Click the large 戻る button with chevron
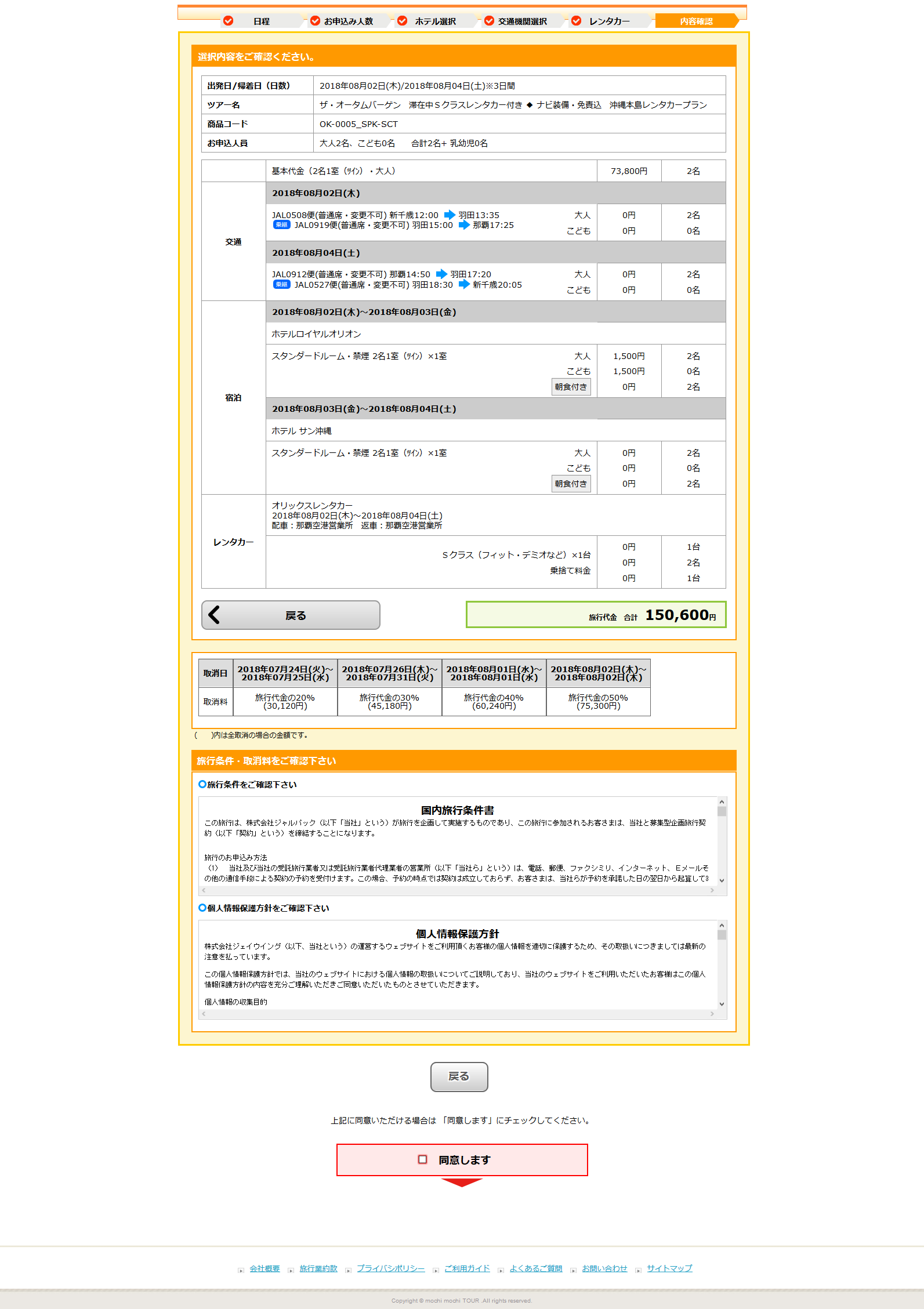The width and height of the screenshot is (924, 1309). pyautogui.click(x=291, y=615)
